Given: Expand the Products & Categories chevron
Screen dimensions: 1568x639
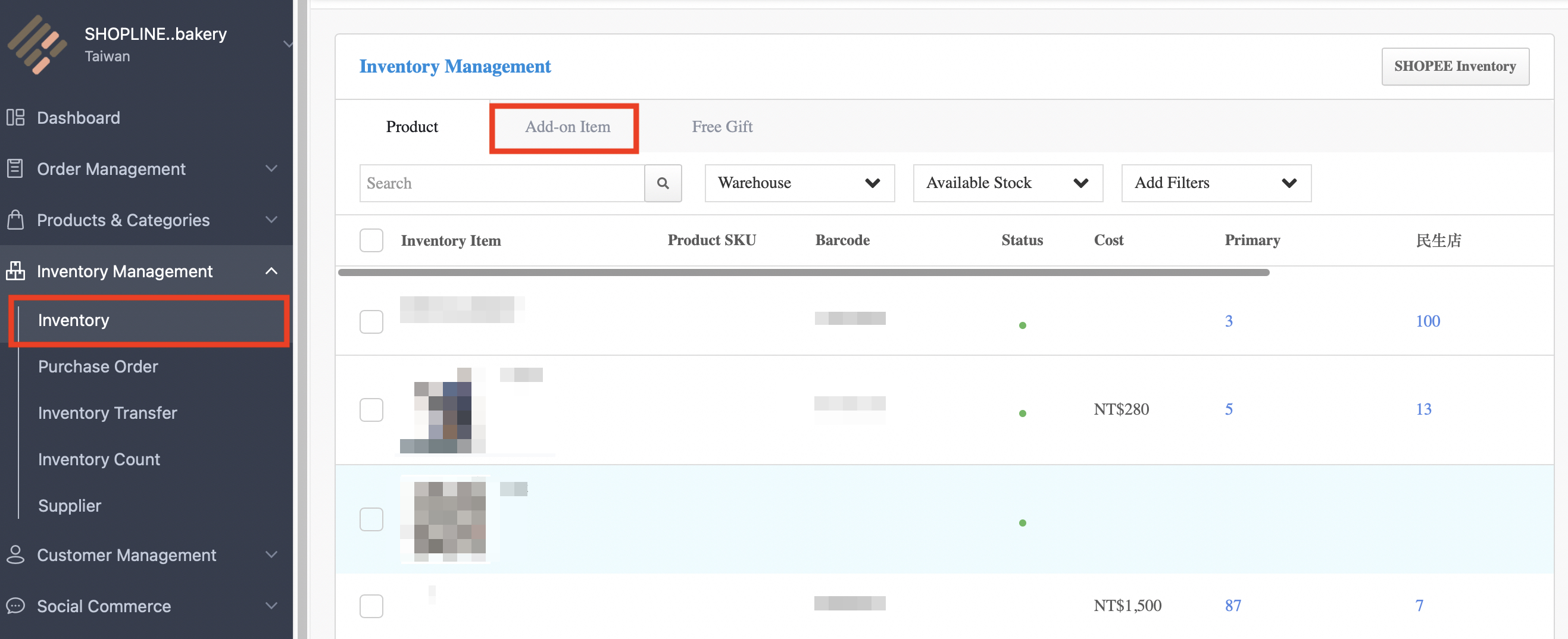Looking at the screenshot, I should [x=271, y=220].
